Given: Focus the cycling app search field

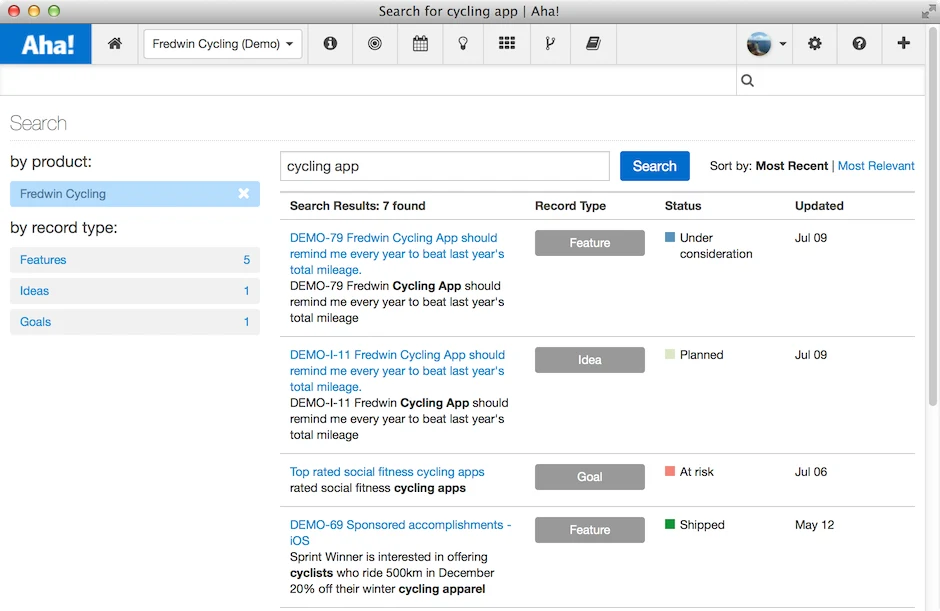Looking at the screenshot, I should (x=445, y=166).
